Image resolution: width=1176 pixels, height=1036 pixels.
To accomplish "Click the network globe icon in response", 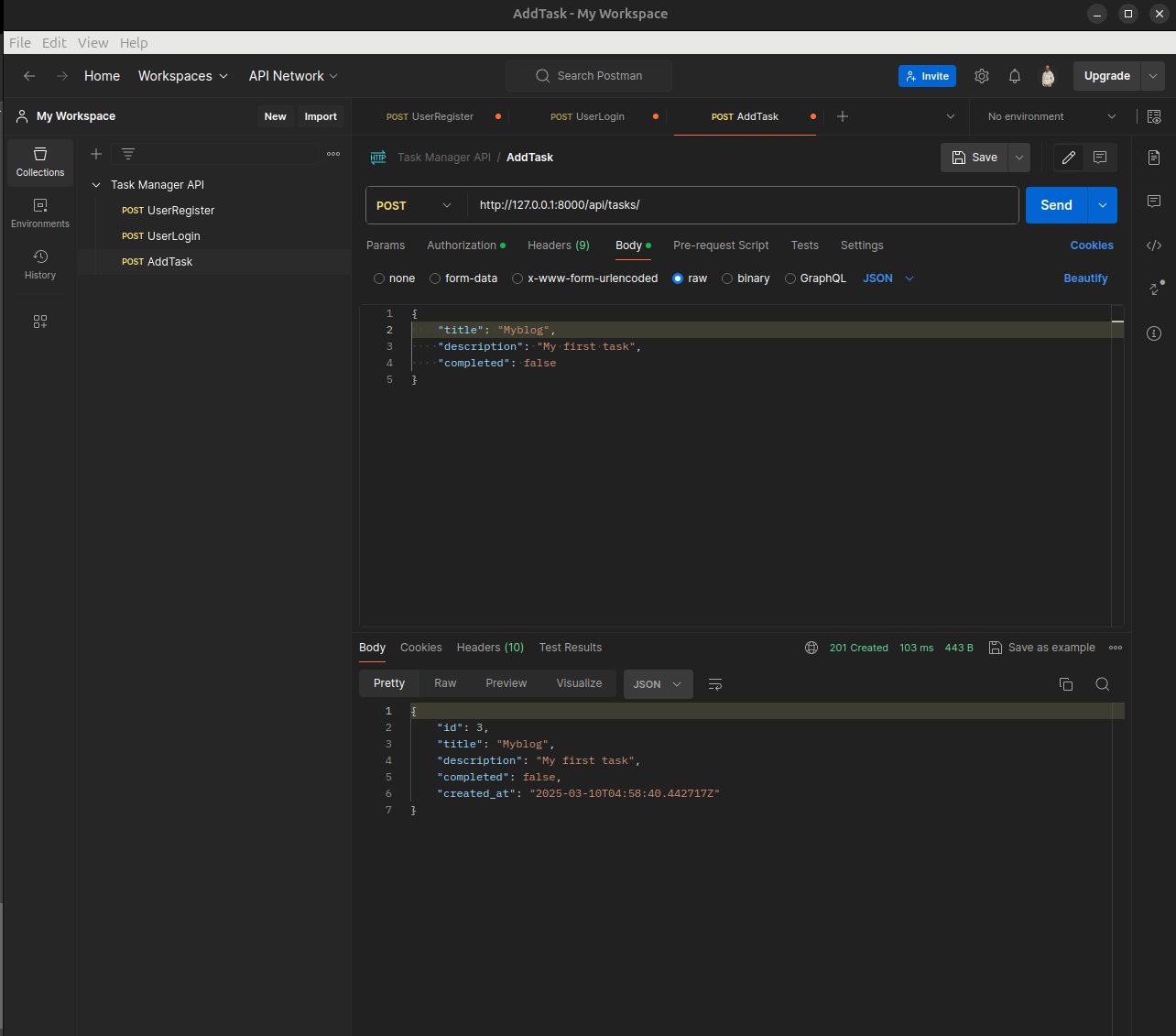I will click(811, 648).
